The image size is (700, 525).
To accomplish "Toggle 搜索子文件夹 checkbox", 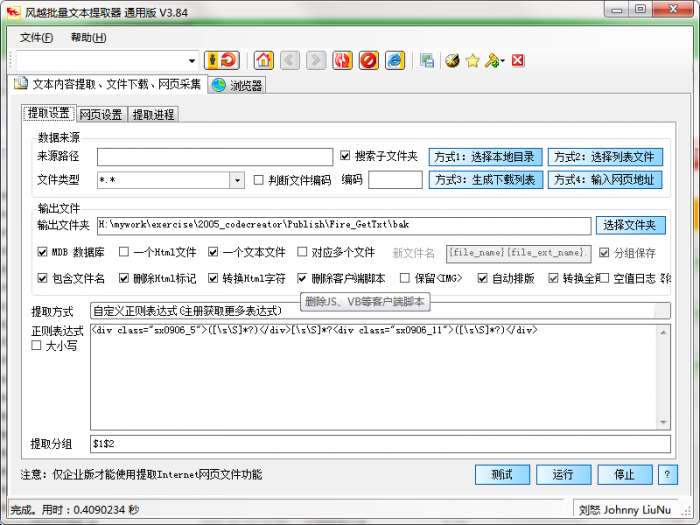I will tap(345, 156).
